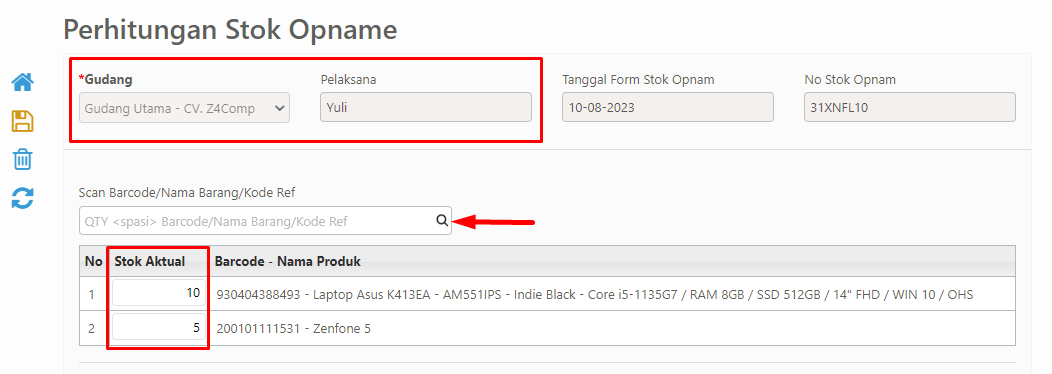Edit Stok Aktual value 5 for Zenfone 5
The width and height of the screenshot is (1052, 374).
(159, 328)
